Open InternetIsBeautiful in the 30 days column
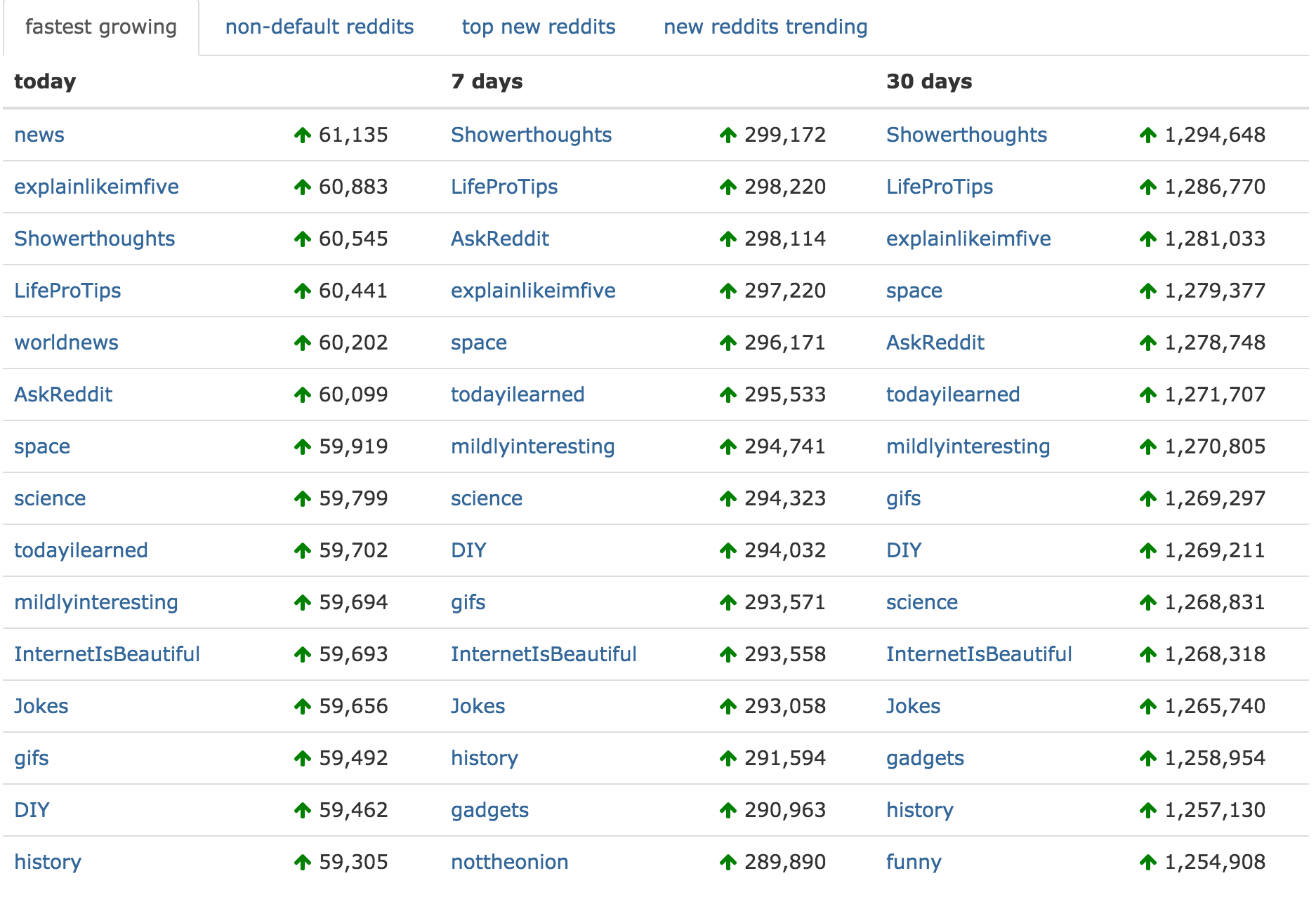The image size is (1316, 897). (x=979, y=654)
